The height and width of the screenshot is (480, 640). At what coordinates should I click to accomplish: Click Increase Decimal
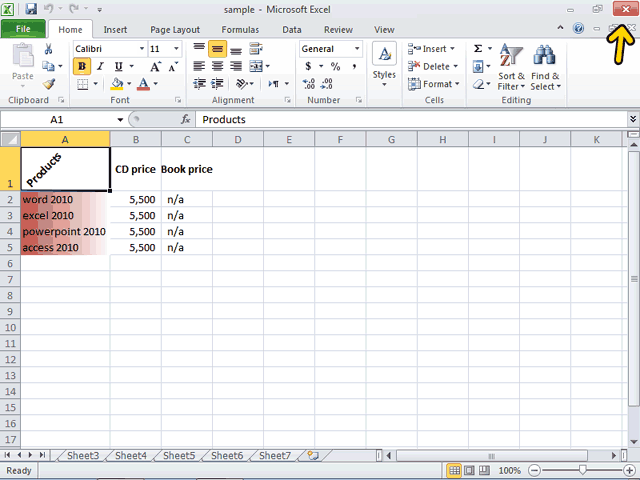pos(309,84)
